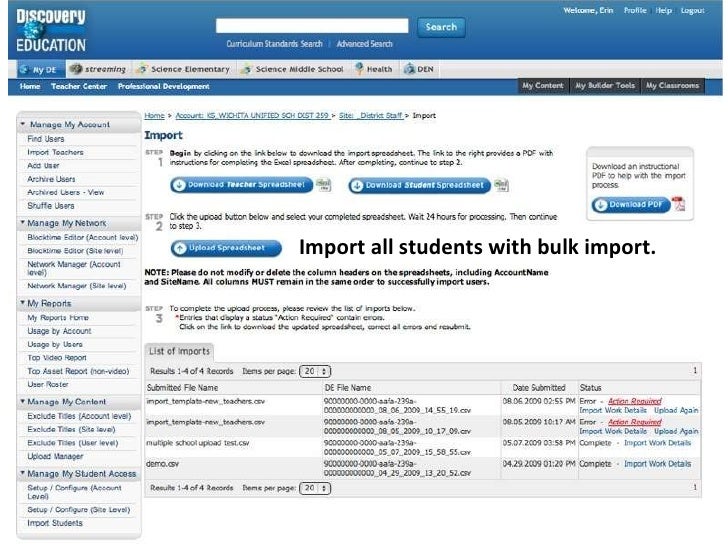The height and width of the screenshot is (546, 728).
Task: Open My Classrooms button
Action: [x=672, y=85]
